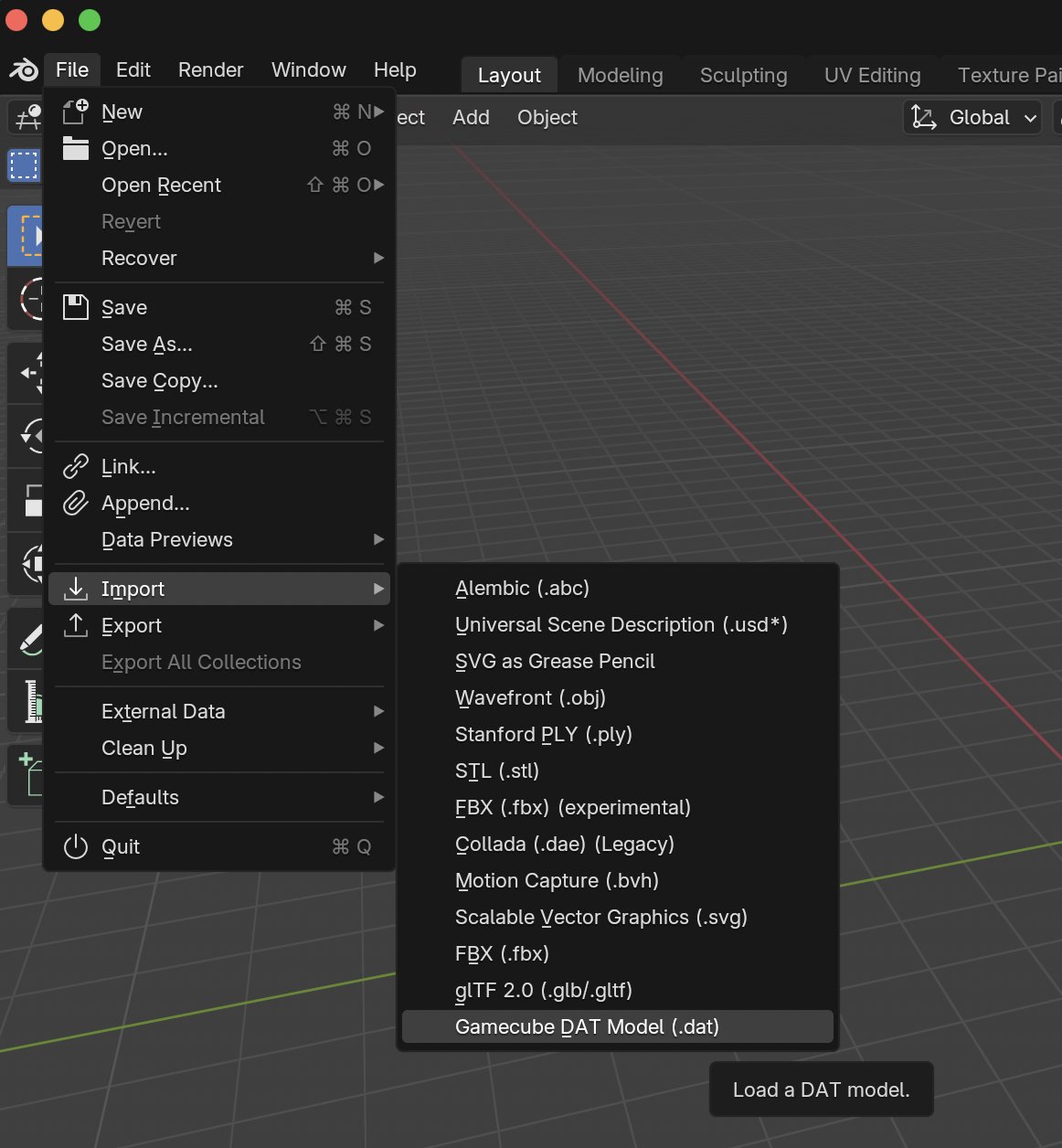Screen dimensions: 1062x1148
Task: Click the Open folder icon
Action: coord(75,148)
